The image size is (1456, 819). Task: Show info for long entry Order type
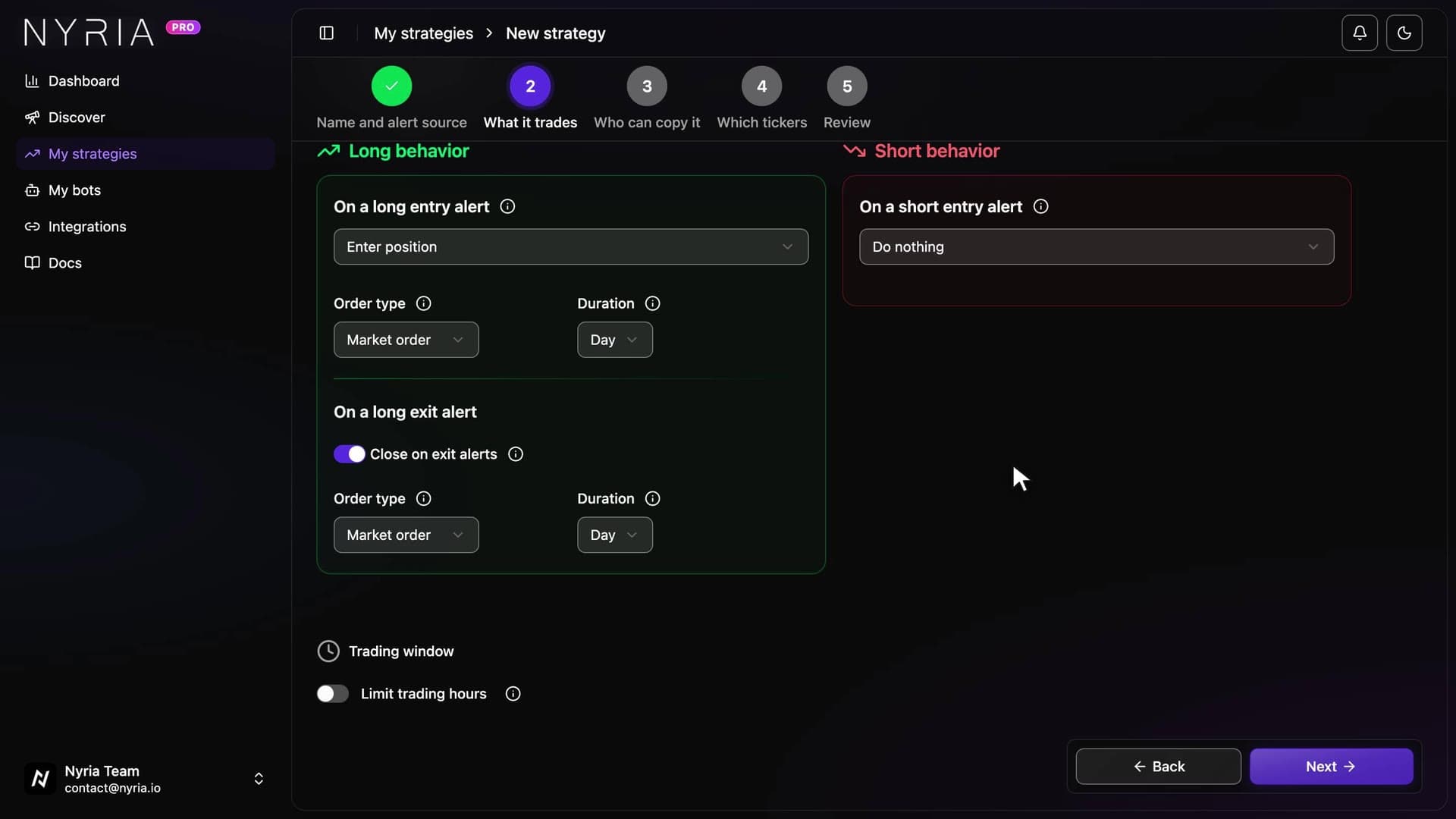click(424, 303)
